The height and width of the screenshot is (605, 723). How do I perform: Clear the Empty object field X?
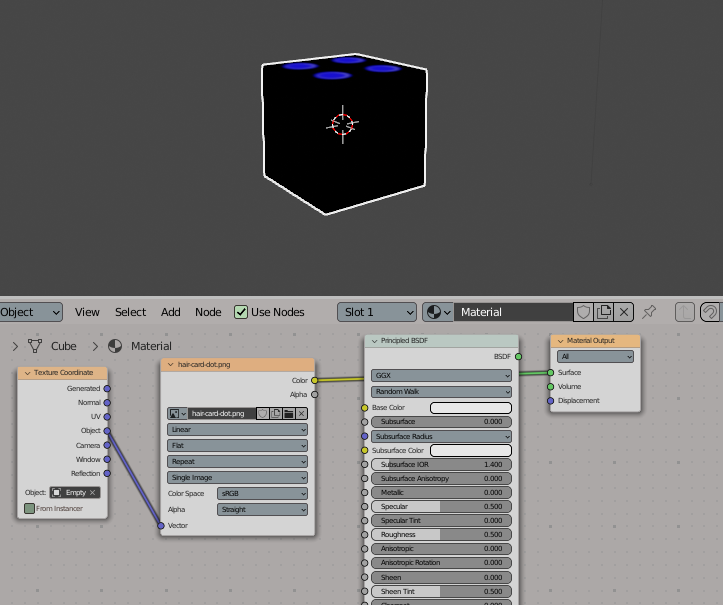[93, 492]
